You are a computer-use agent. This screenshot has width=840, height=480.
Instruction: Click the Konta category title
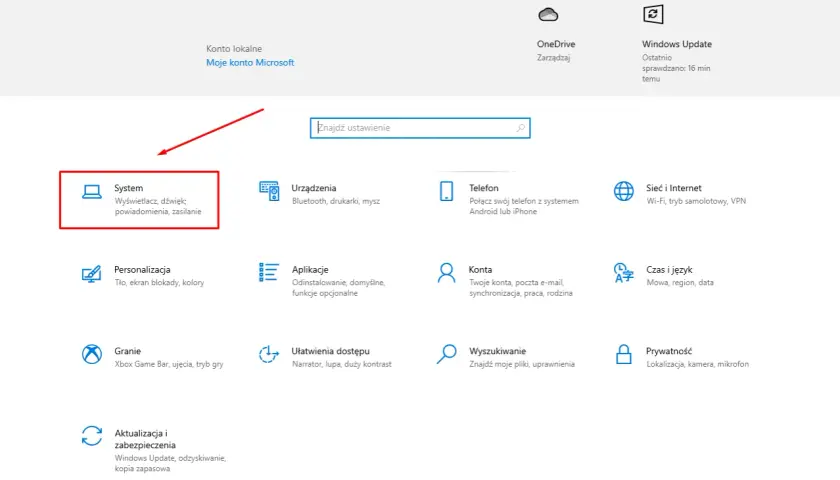coord(481,269)
